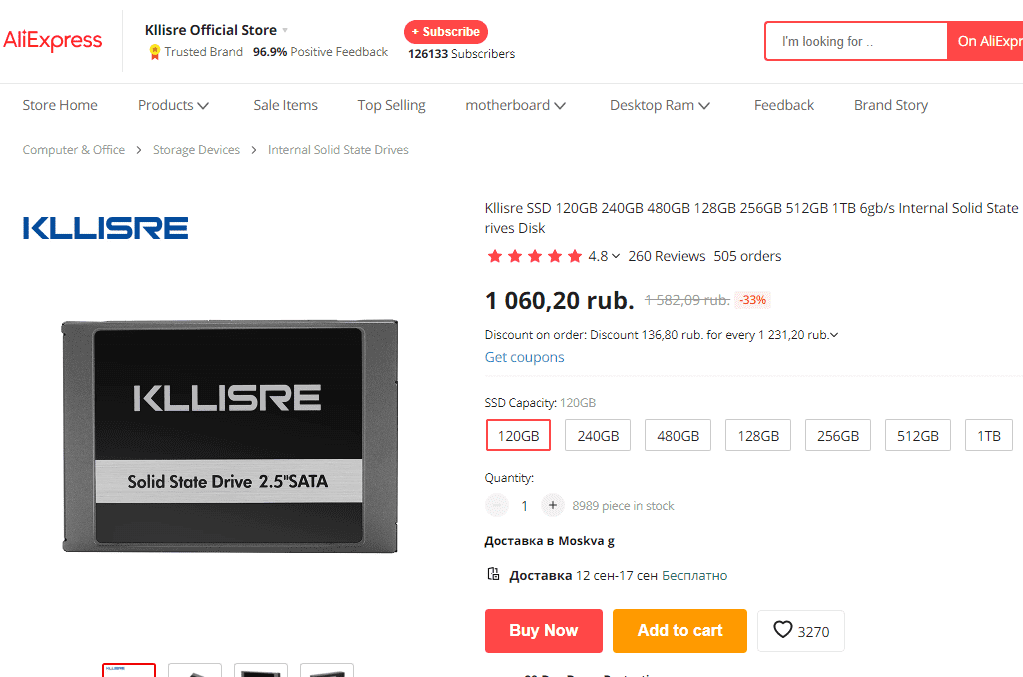Click 96.9% Positive Feedback text
The image size is (1023, 677).
(x=320, y=52)
